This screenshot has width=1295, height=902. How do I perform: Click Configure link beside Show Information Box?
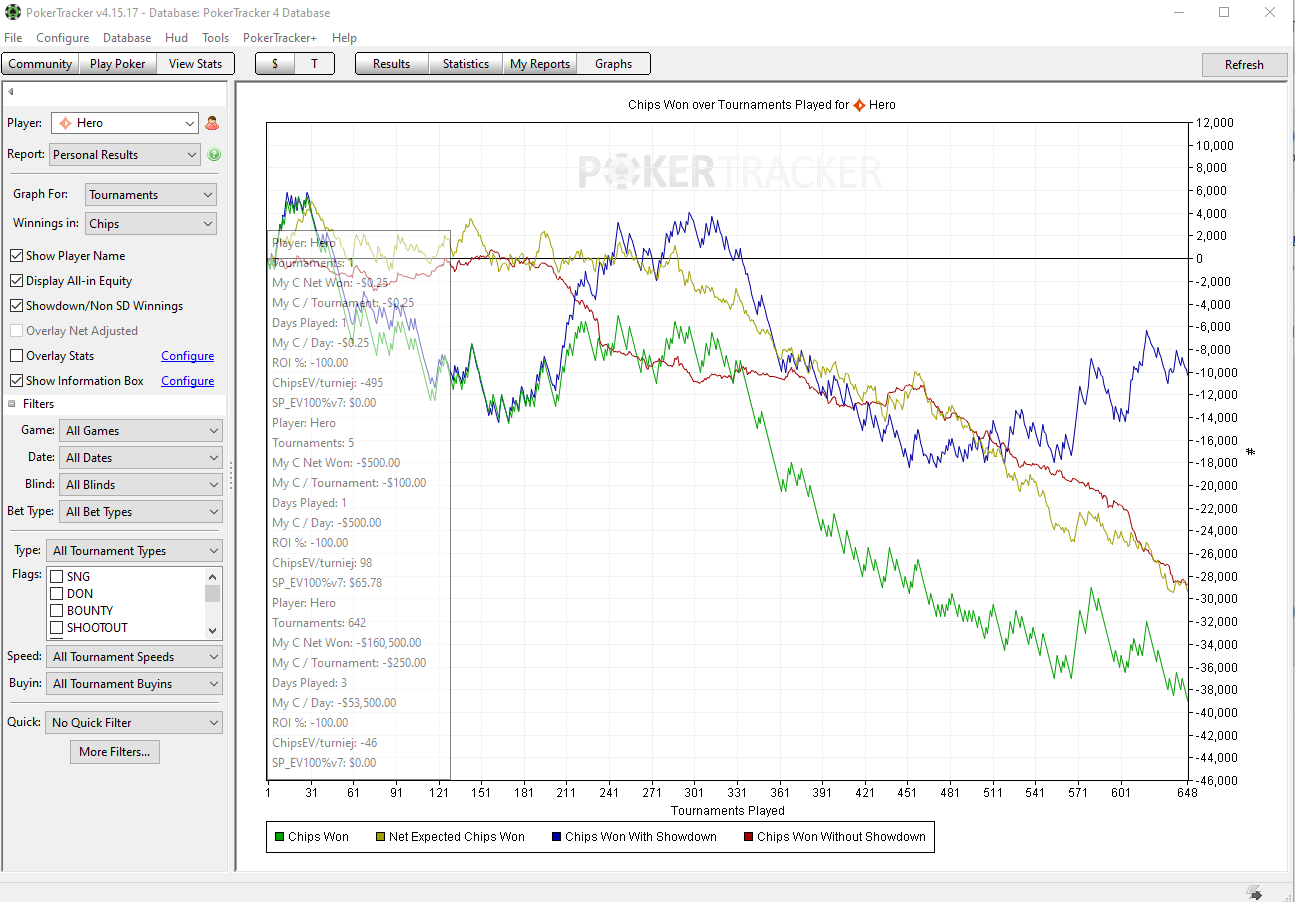[x=188, y=381]
